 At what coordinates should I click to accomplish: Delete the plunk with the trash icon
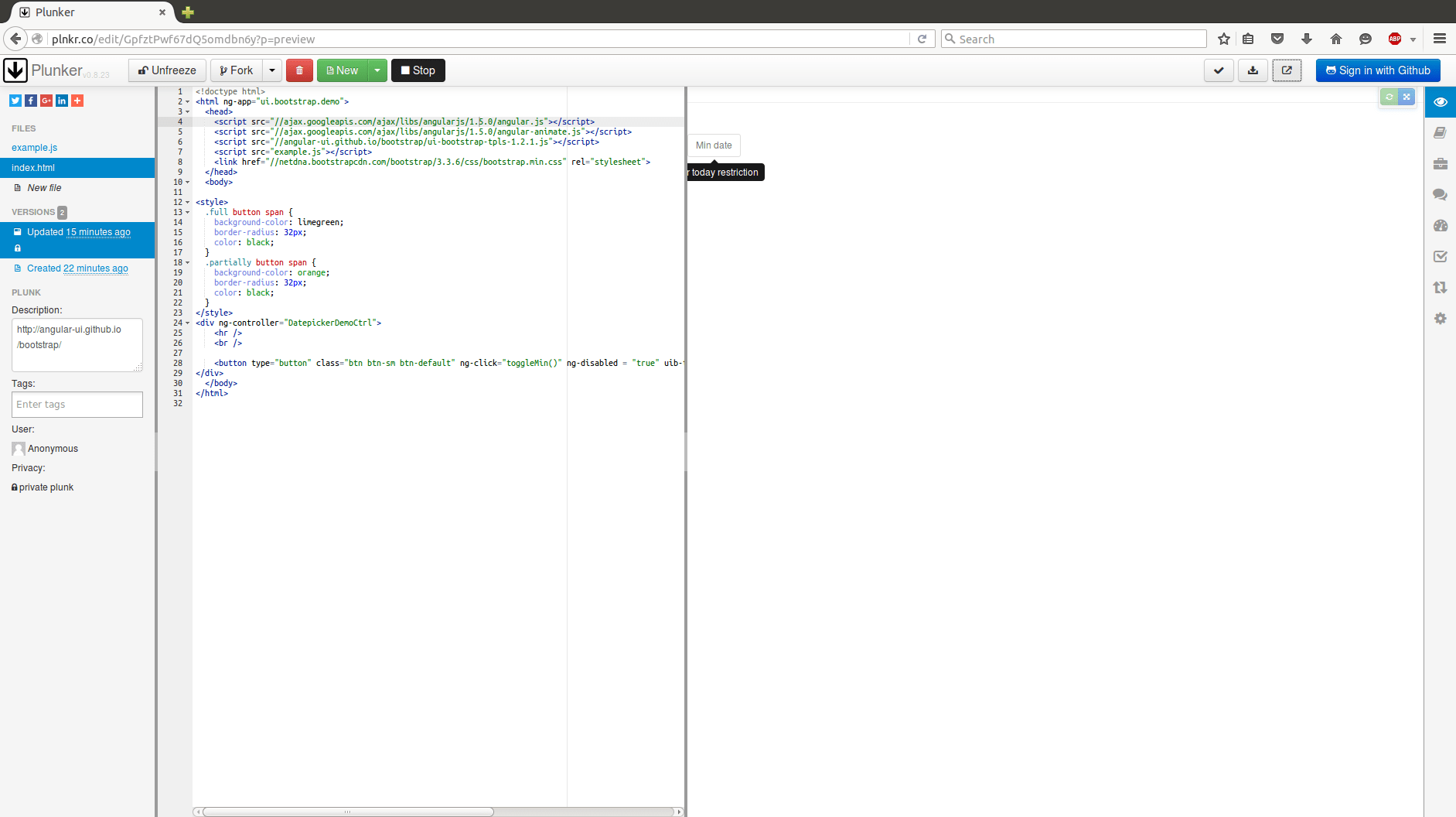pyautogui.click(x=299, y=70)
